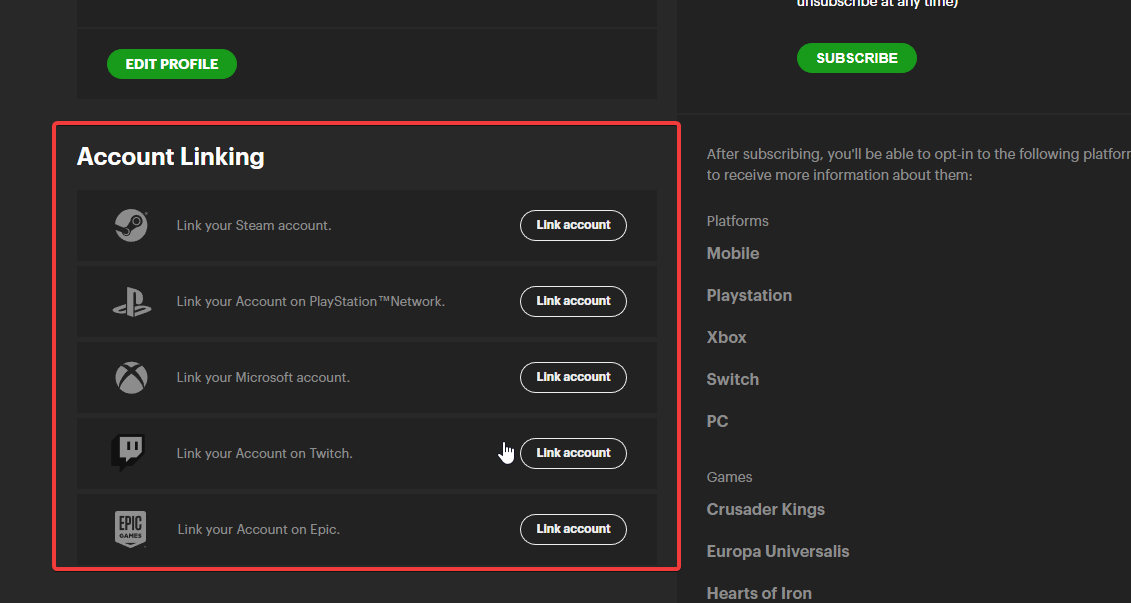
Task: Click Hearts of Iron game entry
Action: click(759, 593)
